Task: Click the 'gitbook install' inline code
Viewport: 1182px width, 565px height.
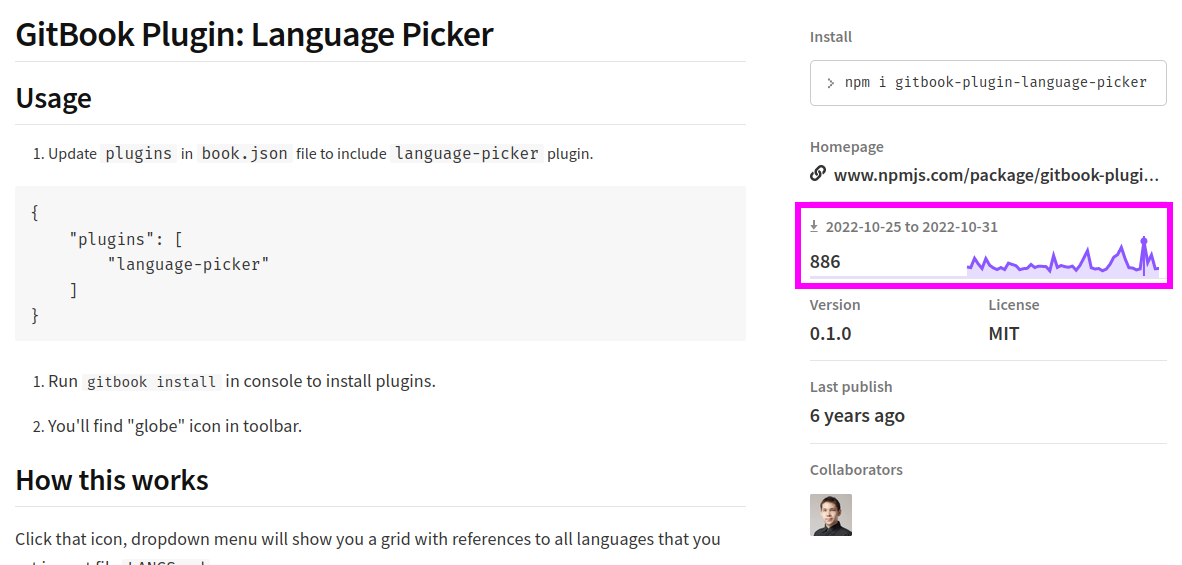Action: 152,382
